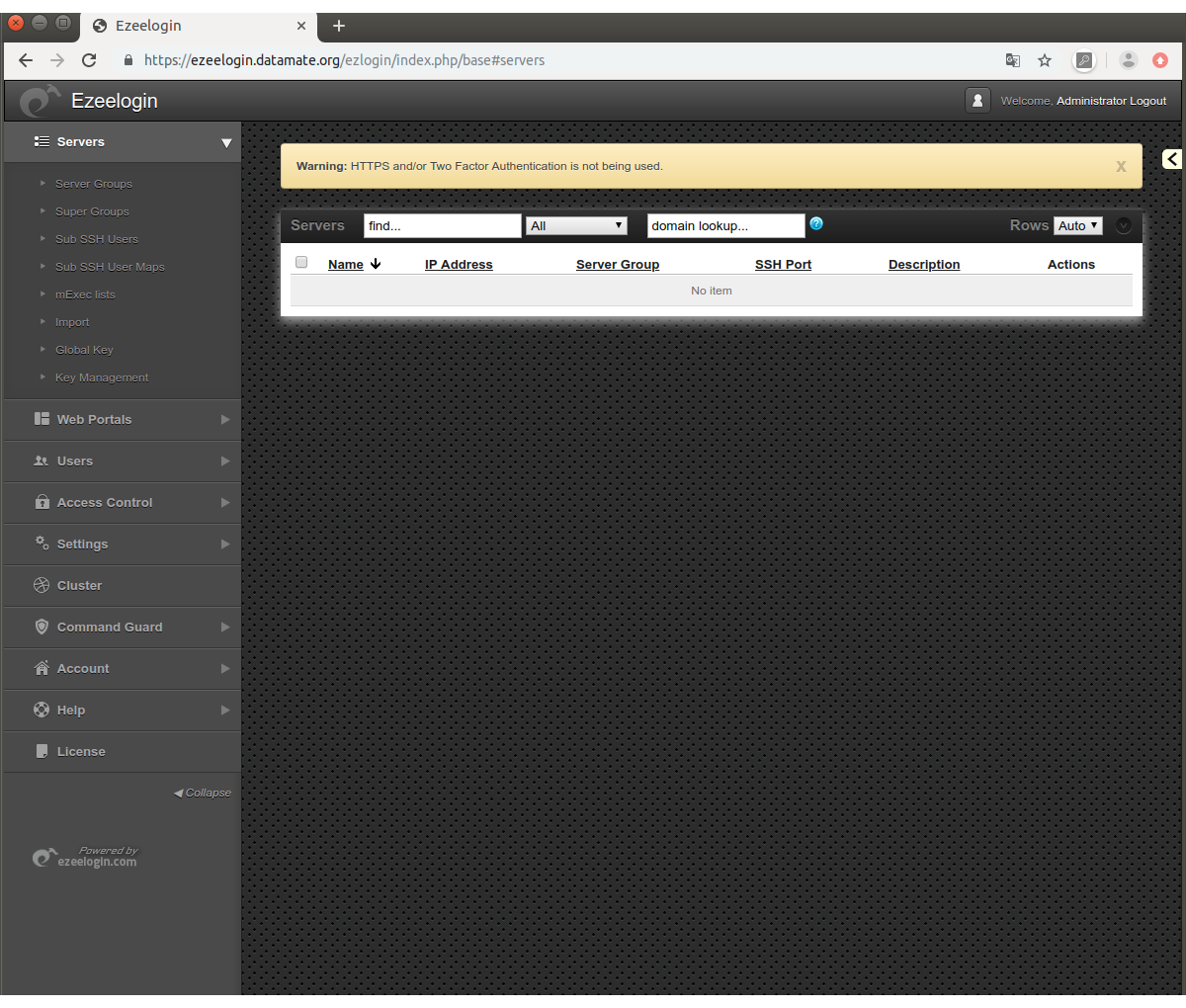The height and width of the screenshot is (1008, 1186).
Task: Tick the select-all servers checkbox
Action: tap(301, 263)
